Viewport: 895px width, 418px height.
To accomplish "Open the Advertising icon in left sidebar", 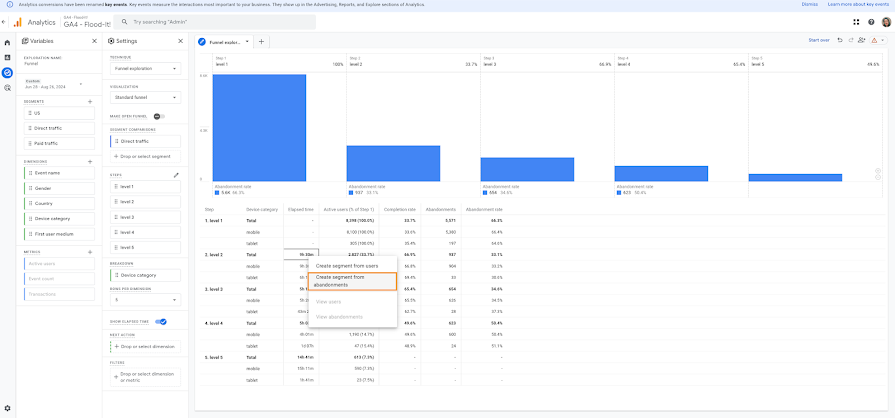I will click(x=7, y=87).
